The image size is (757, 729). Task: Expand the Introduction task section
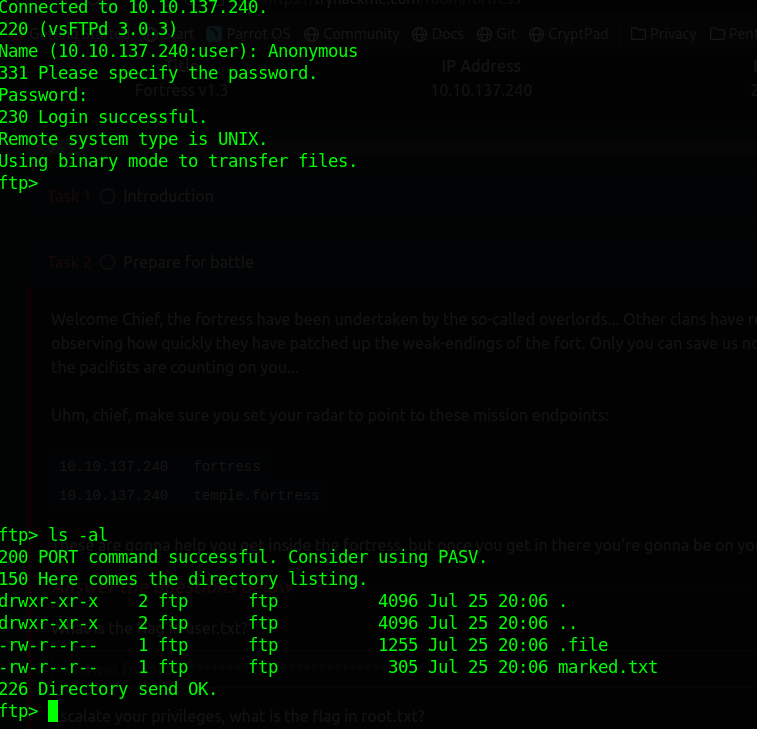(x=168, y=197)
